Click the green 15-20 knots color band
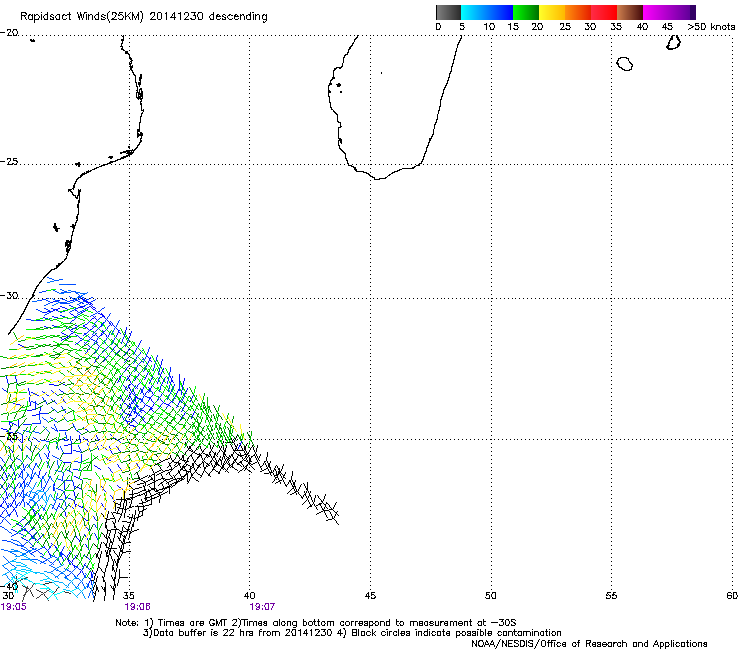 (526, 12)
